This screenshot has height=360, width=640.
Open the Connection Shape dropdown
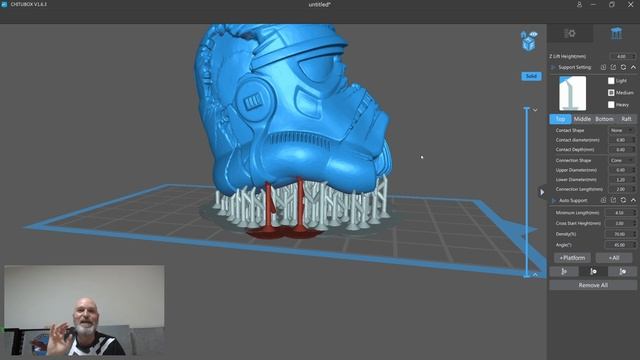click(x=622, y=160)
